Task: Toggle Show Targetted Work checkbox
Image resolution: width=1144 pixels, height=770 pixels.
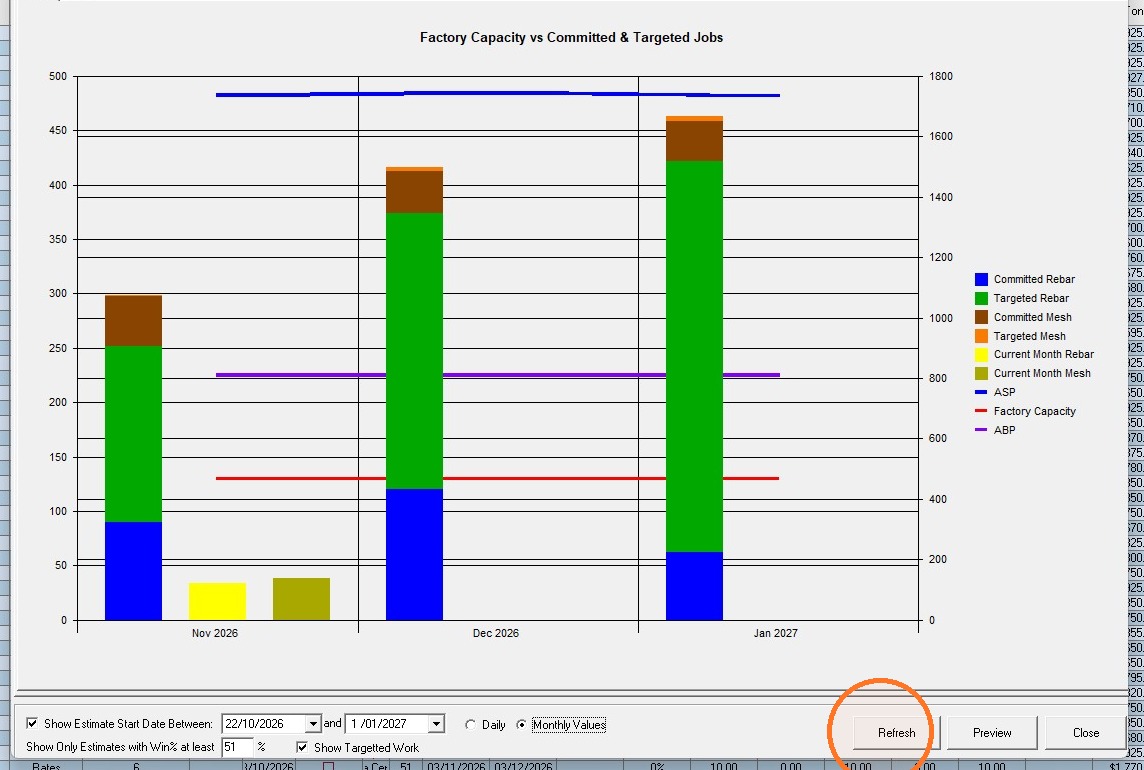Action: coord(302,747)
